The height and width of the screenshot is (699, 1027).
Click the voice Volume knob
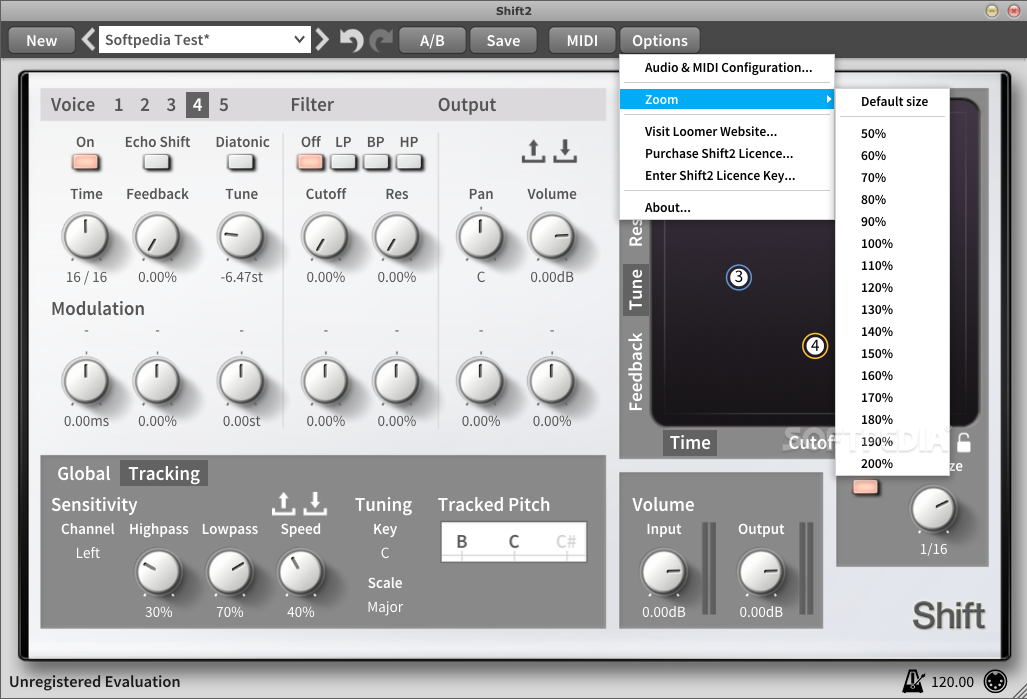click(x=551, y=236)
